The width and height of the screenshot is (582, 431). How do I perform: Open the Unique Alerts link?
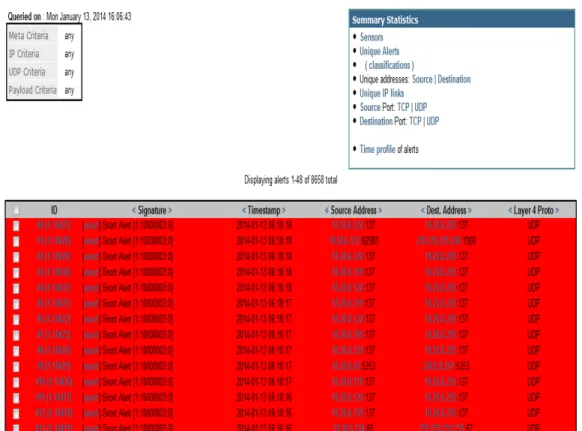tap(379, 51)
